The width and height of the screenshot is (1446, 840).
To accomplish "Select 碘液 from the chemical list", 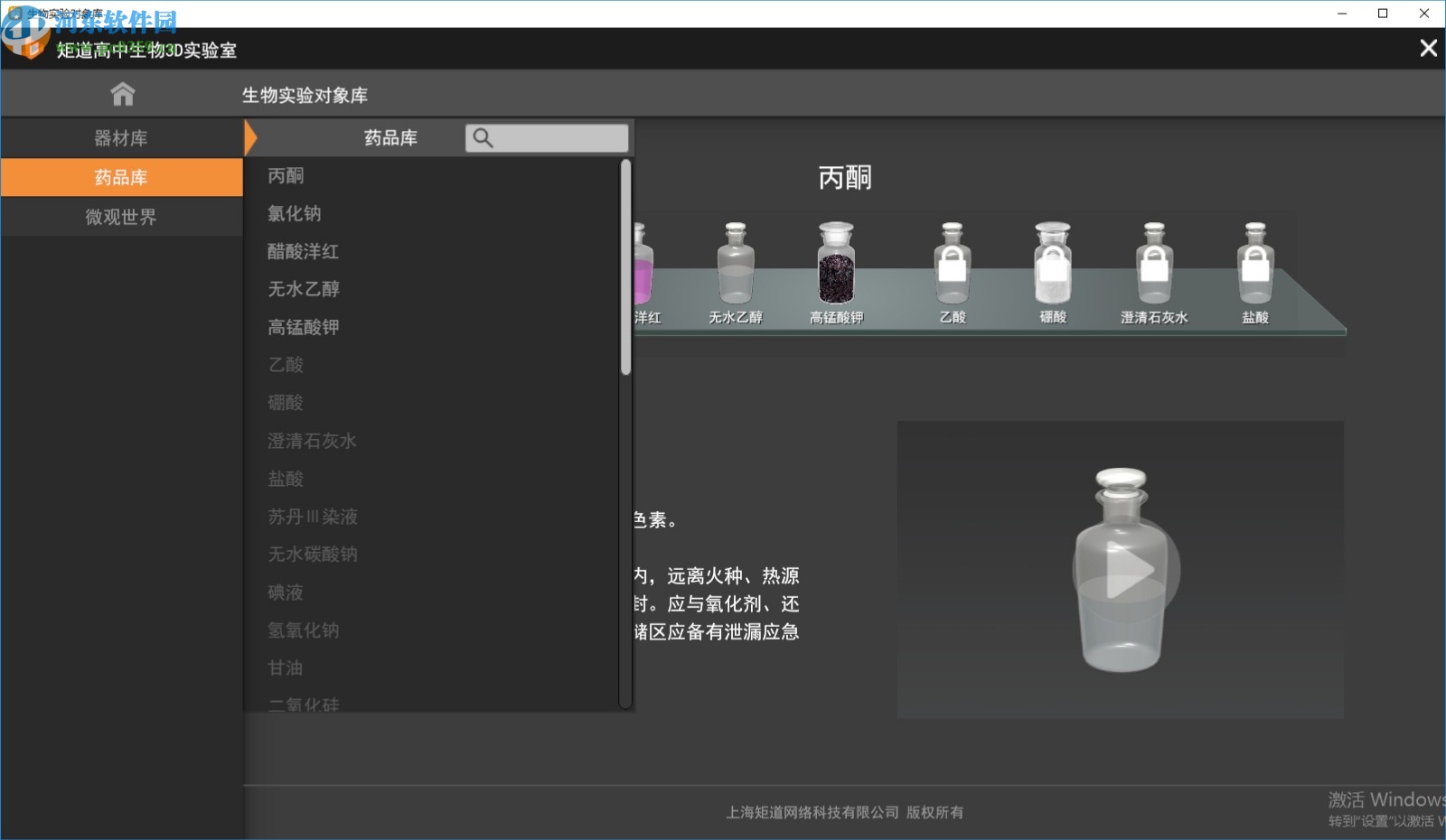I will [285, 593].
